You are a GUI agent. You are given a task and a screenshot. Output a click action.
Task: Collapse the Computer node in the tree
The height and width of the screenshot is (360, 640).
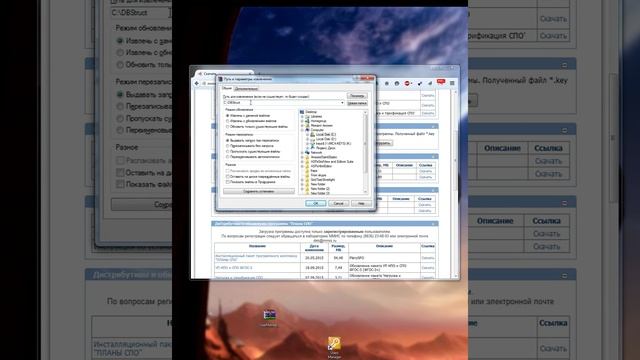point(302,130)
